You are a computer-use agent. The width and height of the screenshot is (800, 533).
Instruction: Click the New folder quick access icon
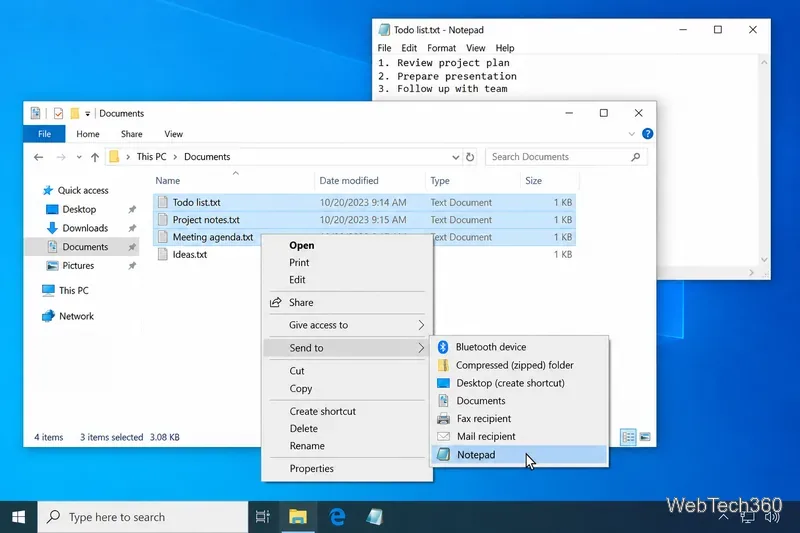[74, 113]
